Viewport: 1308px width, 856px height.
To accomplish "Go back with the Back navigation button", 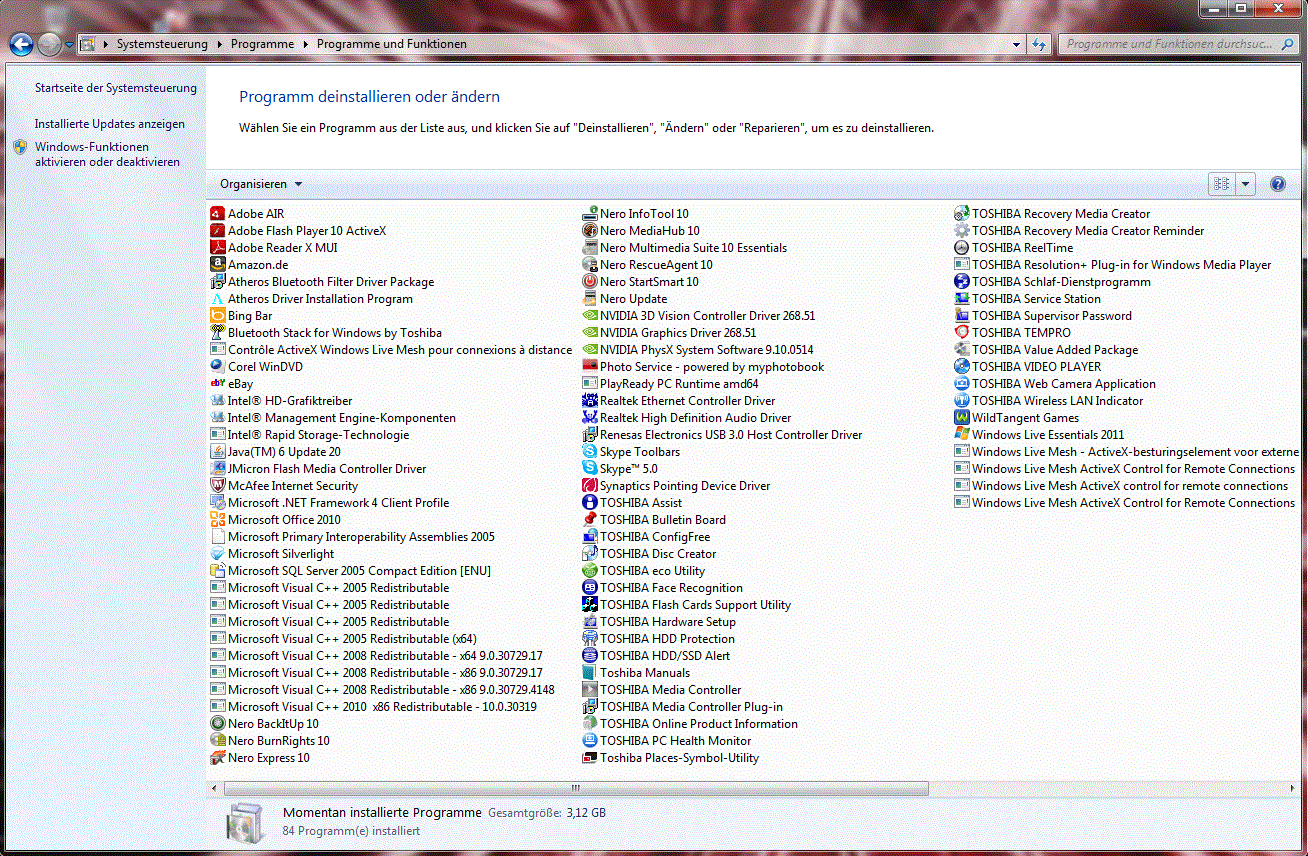I will pyautogui.click(x=20, y=44).
